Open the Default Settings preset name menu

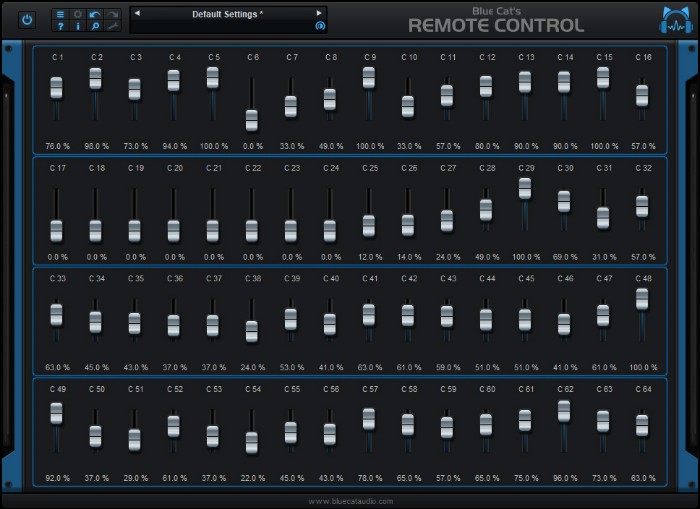tap(228, 14)
